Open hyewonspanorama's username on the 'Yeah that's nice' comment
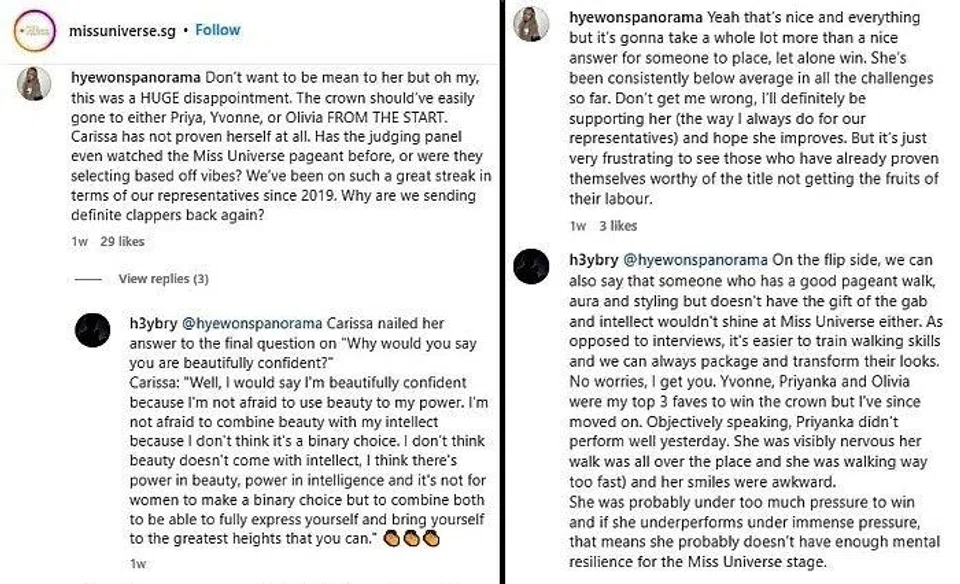This screenshot has width=960, height=584. [635, 18]
